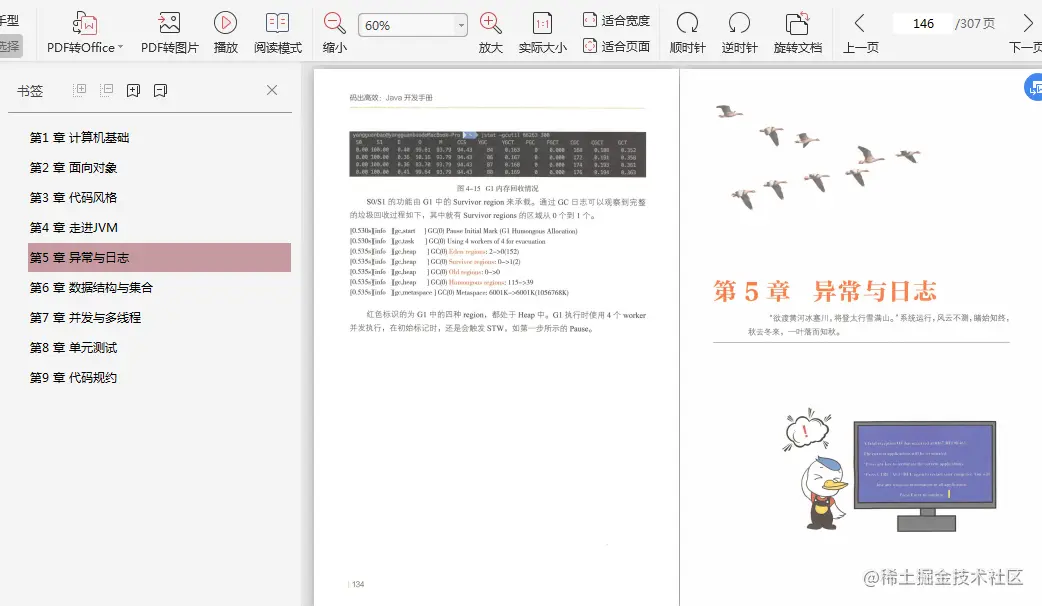Image resolution: width=1042 pixels, height=606 pixels.
Task: Open bookmark 第8 章 单元测试
Action: tap(73, 347)
